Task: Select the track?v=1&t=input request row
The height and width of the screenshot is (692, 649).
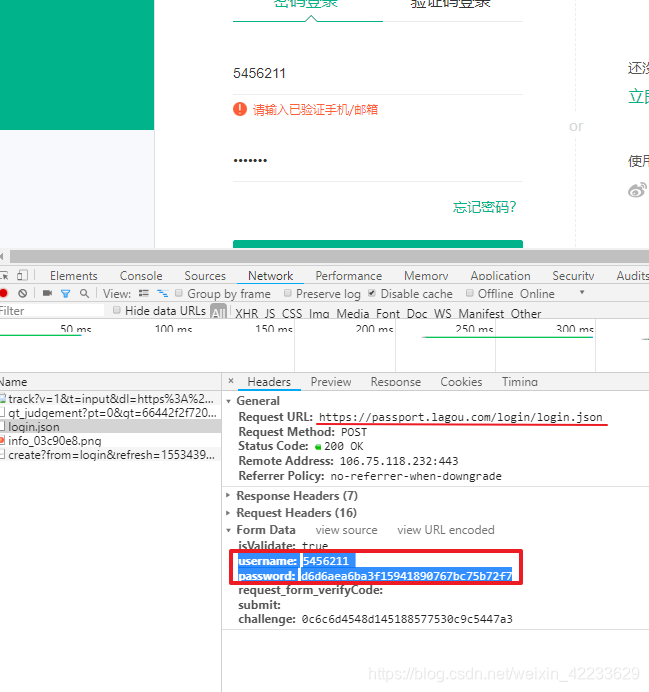Action: 110,399
